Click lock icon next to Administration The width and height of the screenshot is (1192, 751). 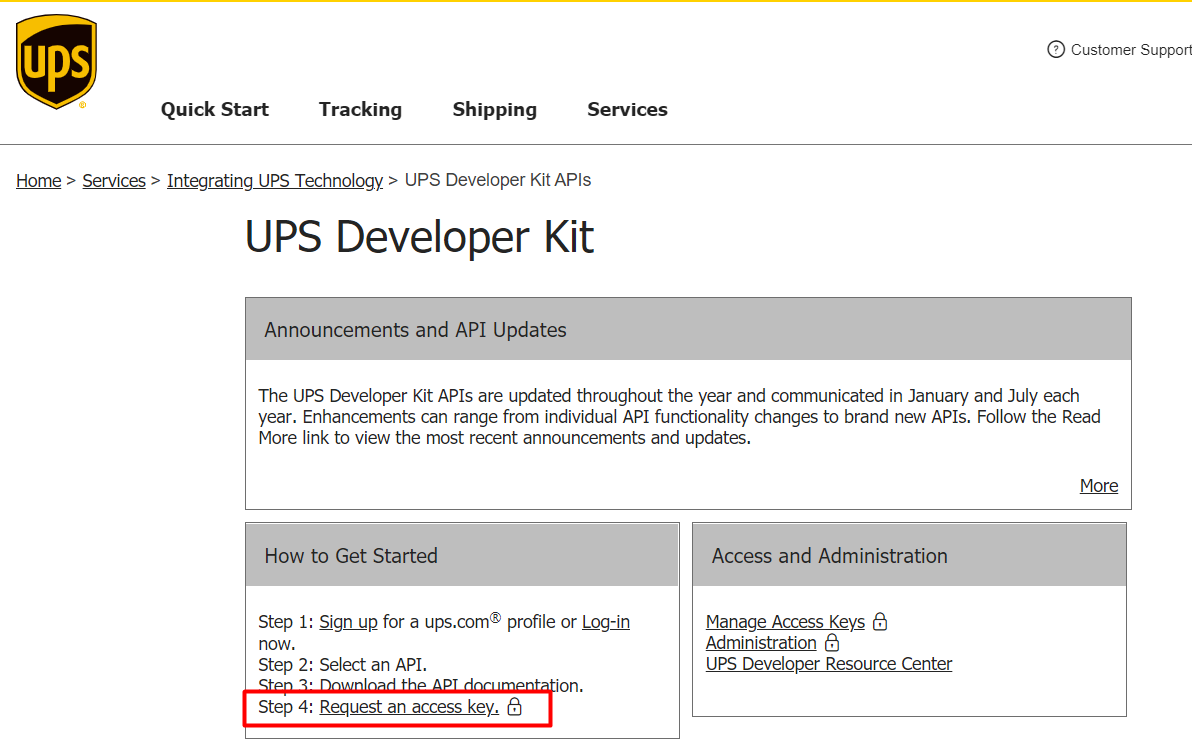(x=832, y=643)
